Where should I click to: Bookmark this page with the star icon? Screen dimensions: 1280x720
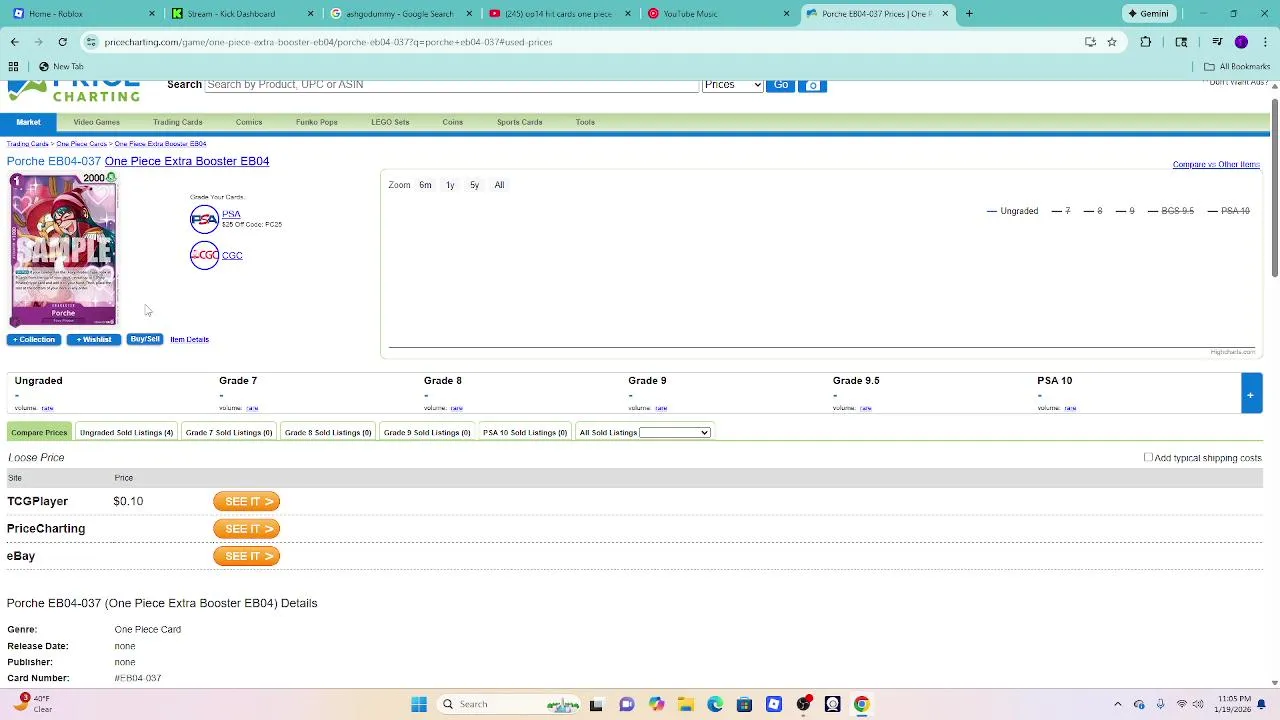(1111, 42)
